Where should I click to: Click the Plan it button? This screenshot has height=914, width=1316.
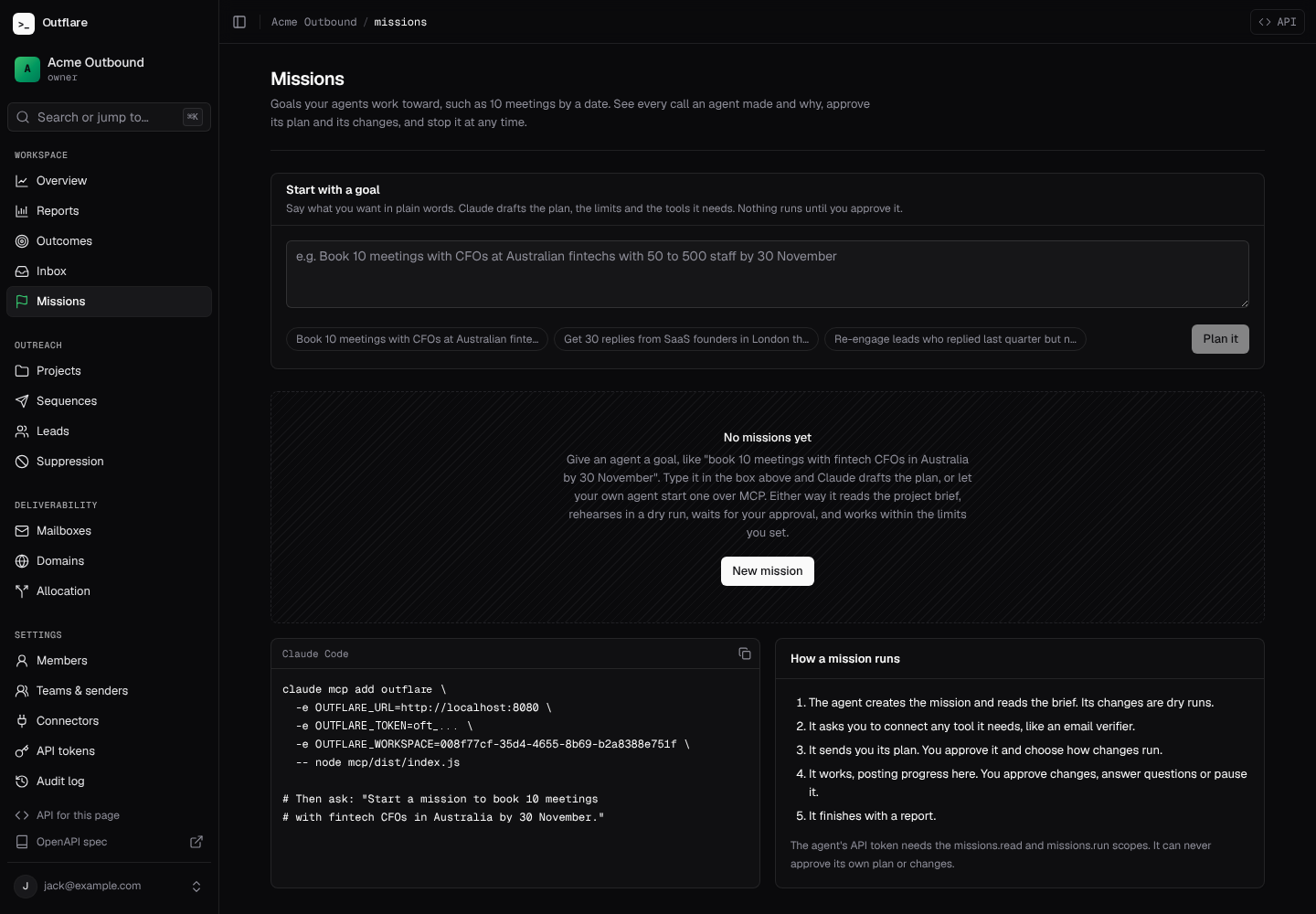click(1220, 339)
